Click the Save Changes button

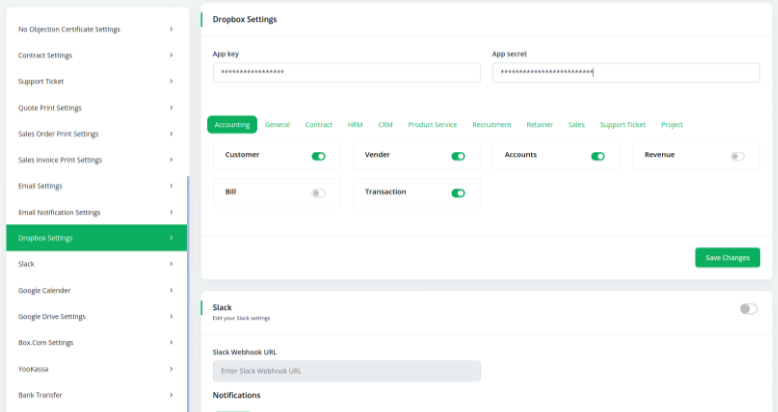727,258
